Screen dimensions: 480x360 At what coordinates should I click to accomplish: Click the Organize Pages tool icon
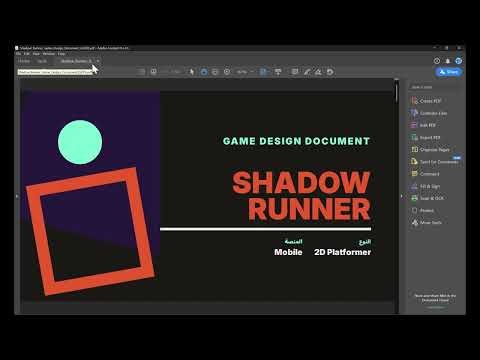click(414, 149)
